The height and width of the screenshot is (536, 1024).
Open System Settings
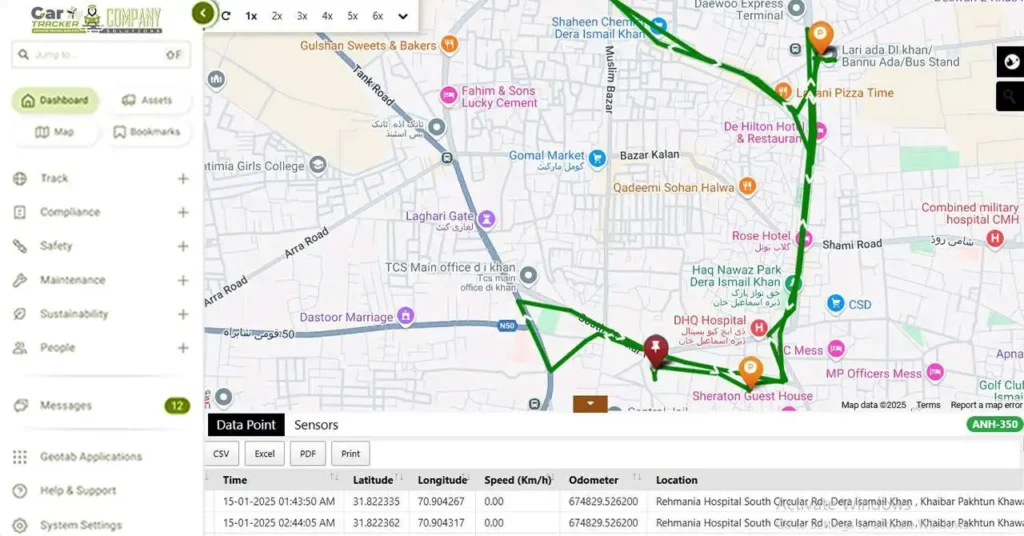(81, 525)
